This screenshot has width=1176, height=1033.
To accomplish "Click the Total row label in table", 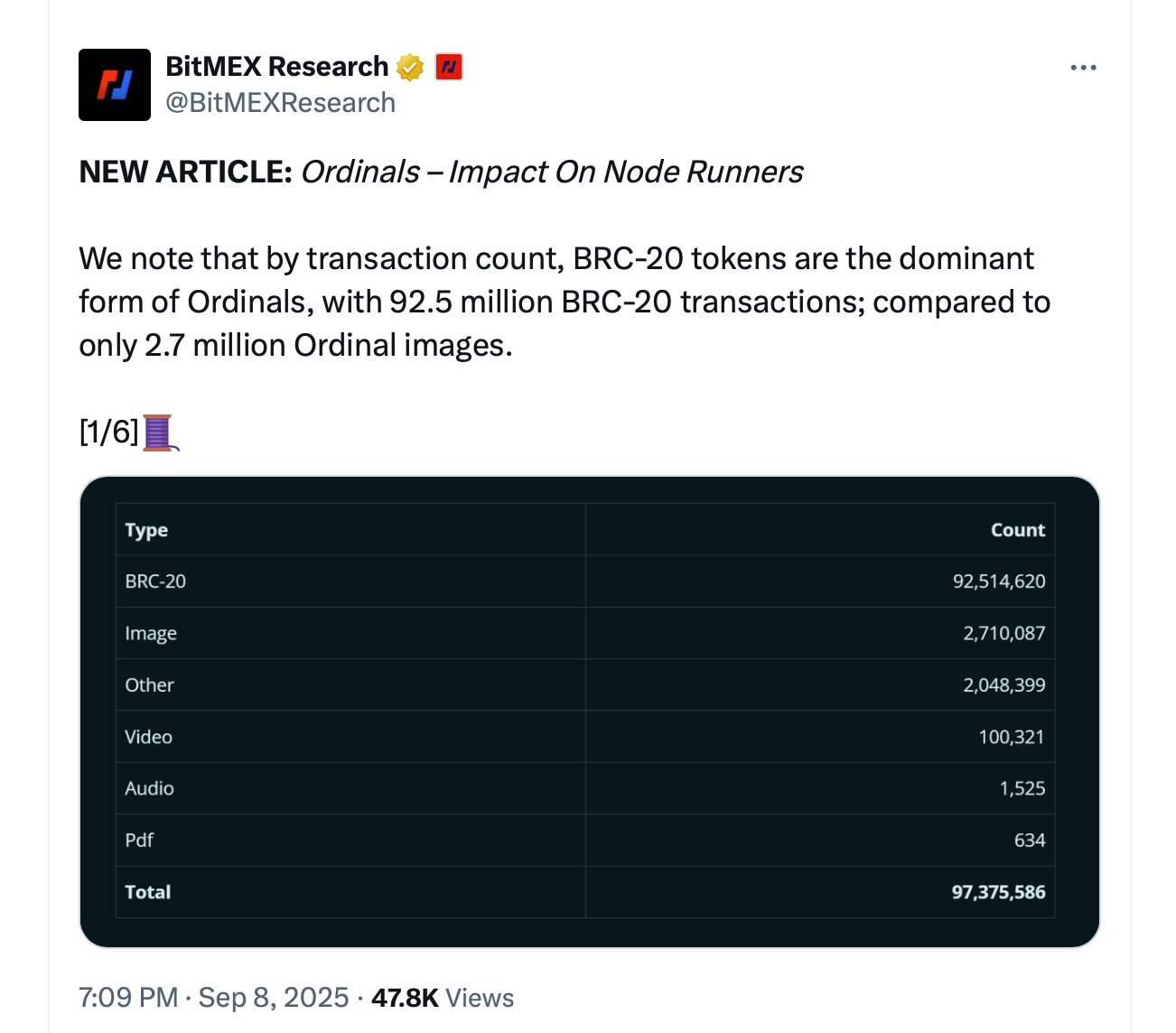I will tap(147, 892).
